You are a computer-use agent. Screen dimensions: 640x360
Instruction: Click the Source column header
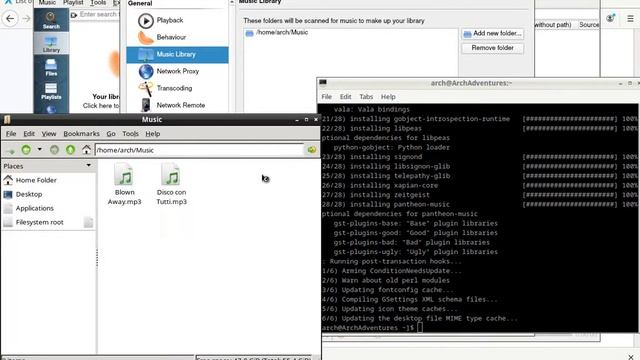point(588,24)
